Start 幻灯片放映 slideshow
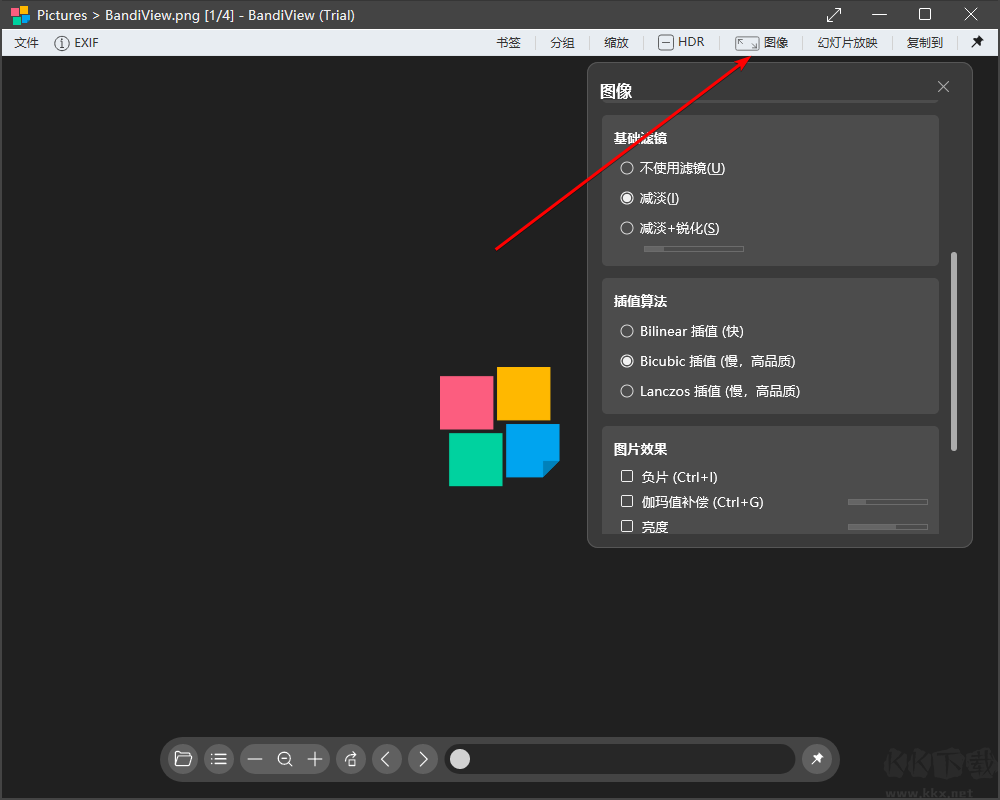The height and width of the screenshot is (800, 1000). 847,42
